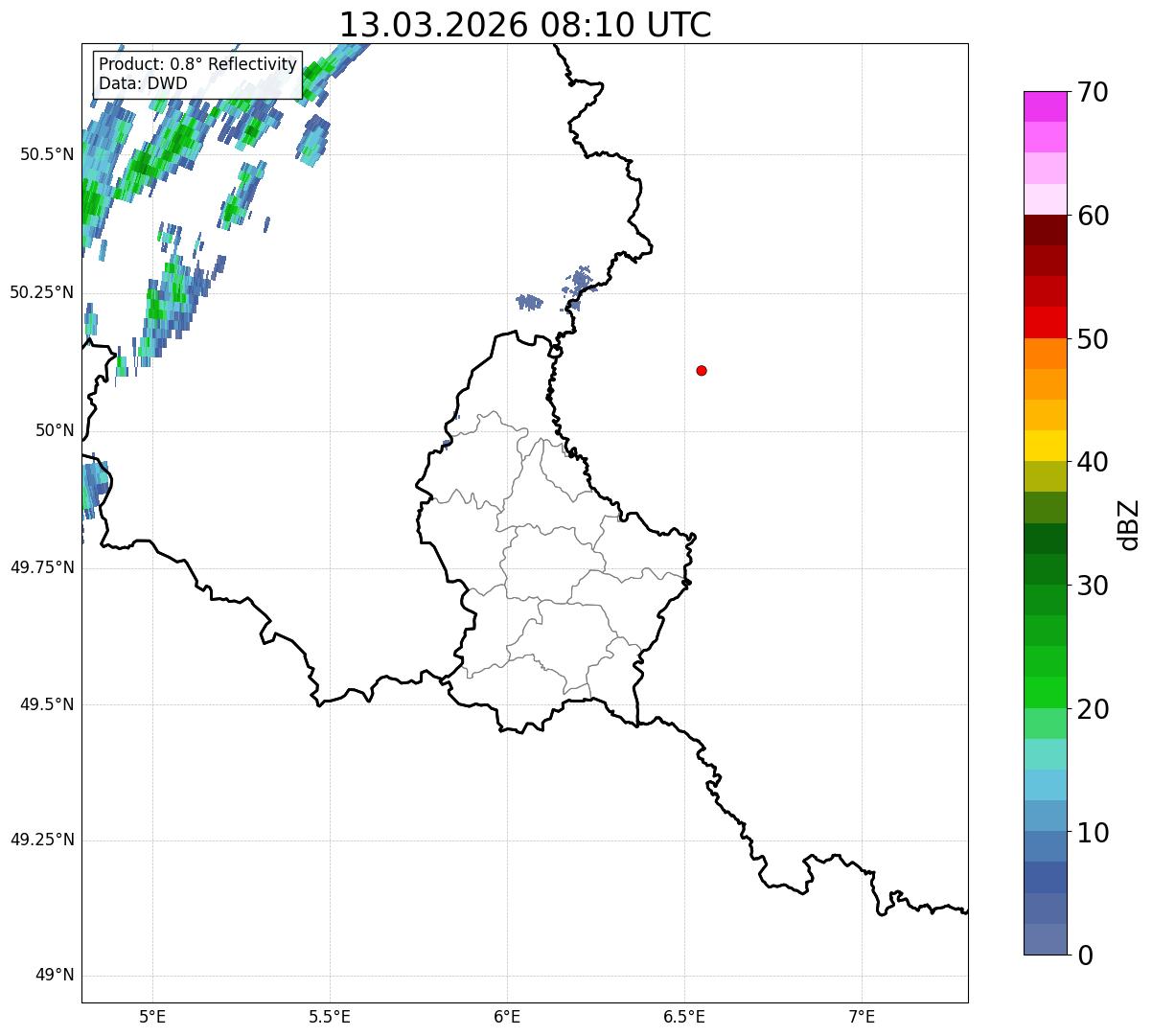The height and width of the screenshot is (1036, 1152).
Task: Click the colorbar tick label 50
Action: click(x=1093, y=339)
